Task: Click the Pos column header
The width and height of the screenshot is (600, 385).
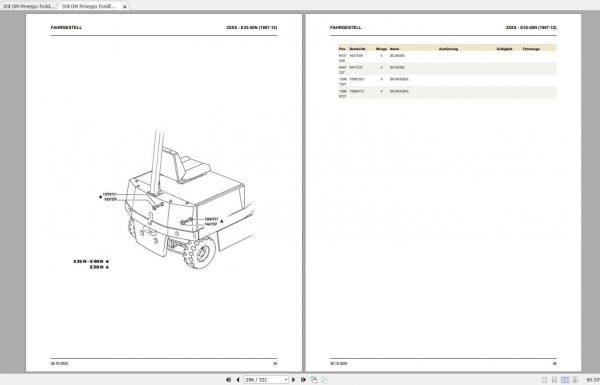Action: tap(342, 49)
